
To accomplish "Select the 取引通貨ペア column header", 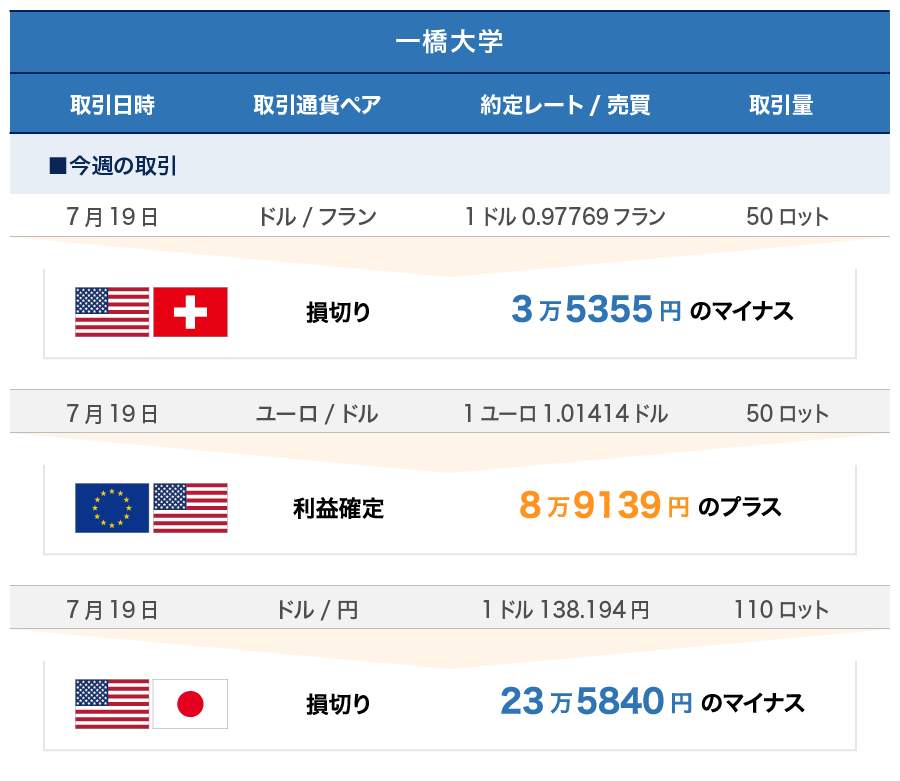I will point(317,105).
